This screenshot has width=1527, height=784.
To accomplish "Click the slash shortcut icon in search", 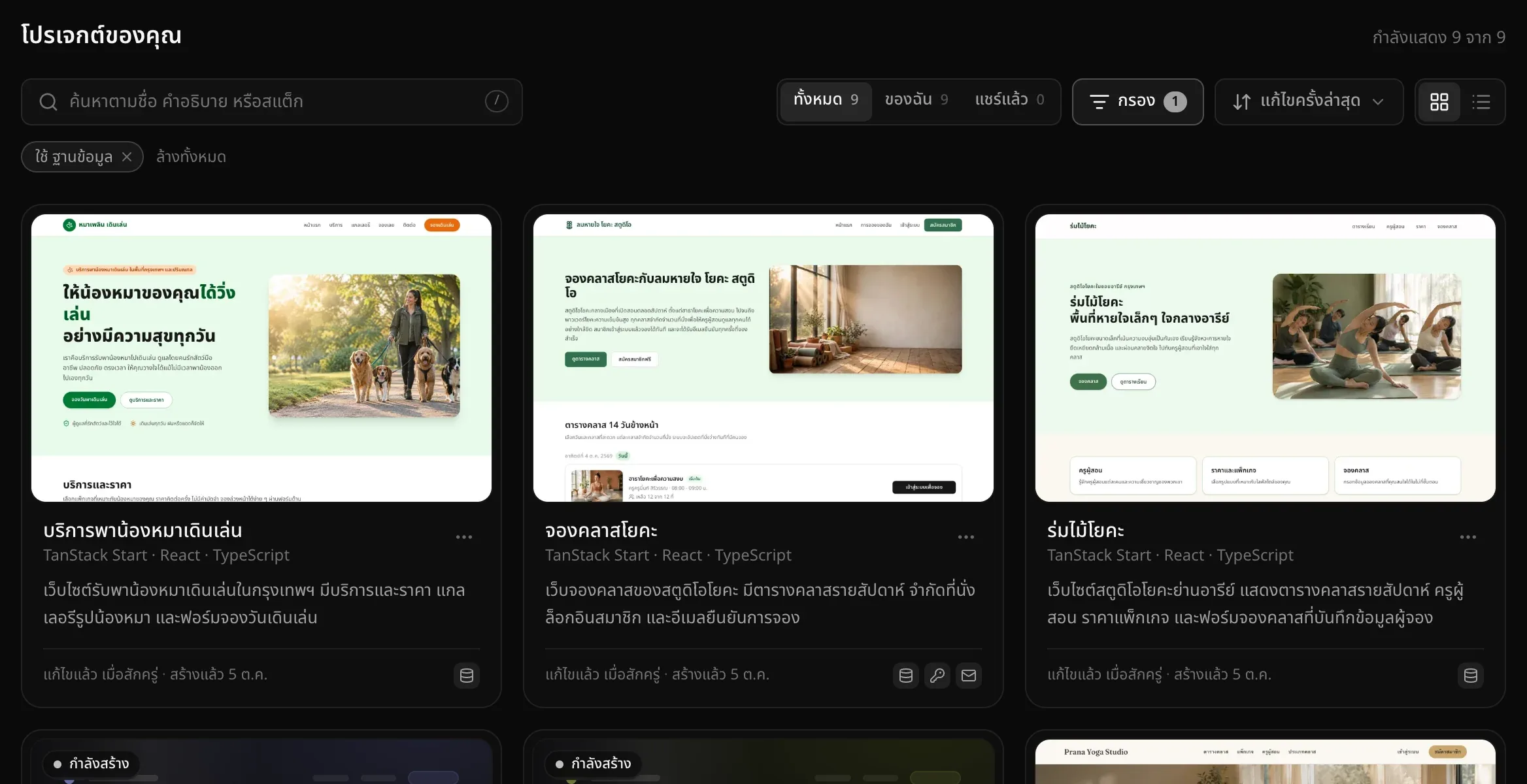I will [496, 101].
